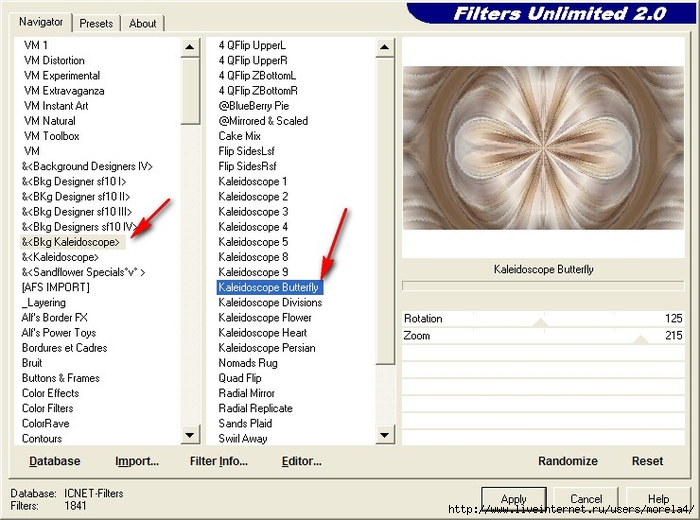Image resolution: width=700 pixels, height=520 pixels.
Task: Select &<Sandflower Specials*v*> category
Action: 83,272
